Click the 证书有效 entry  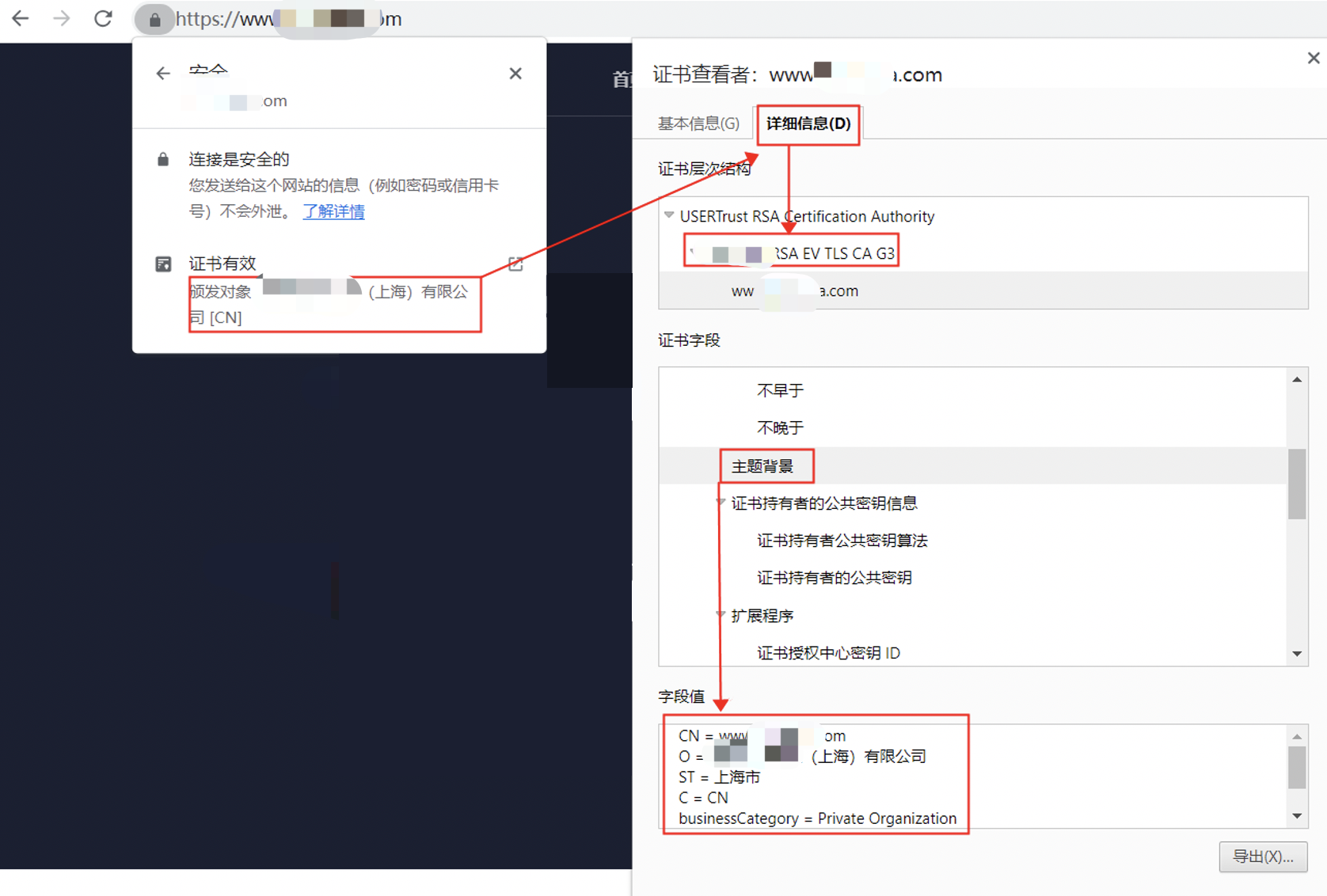coord(222,264)
